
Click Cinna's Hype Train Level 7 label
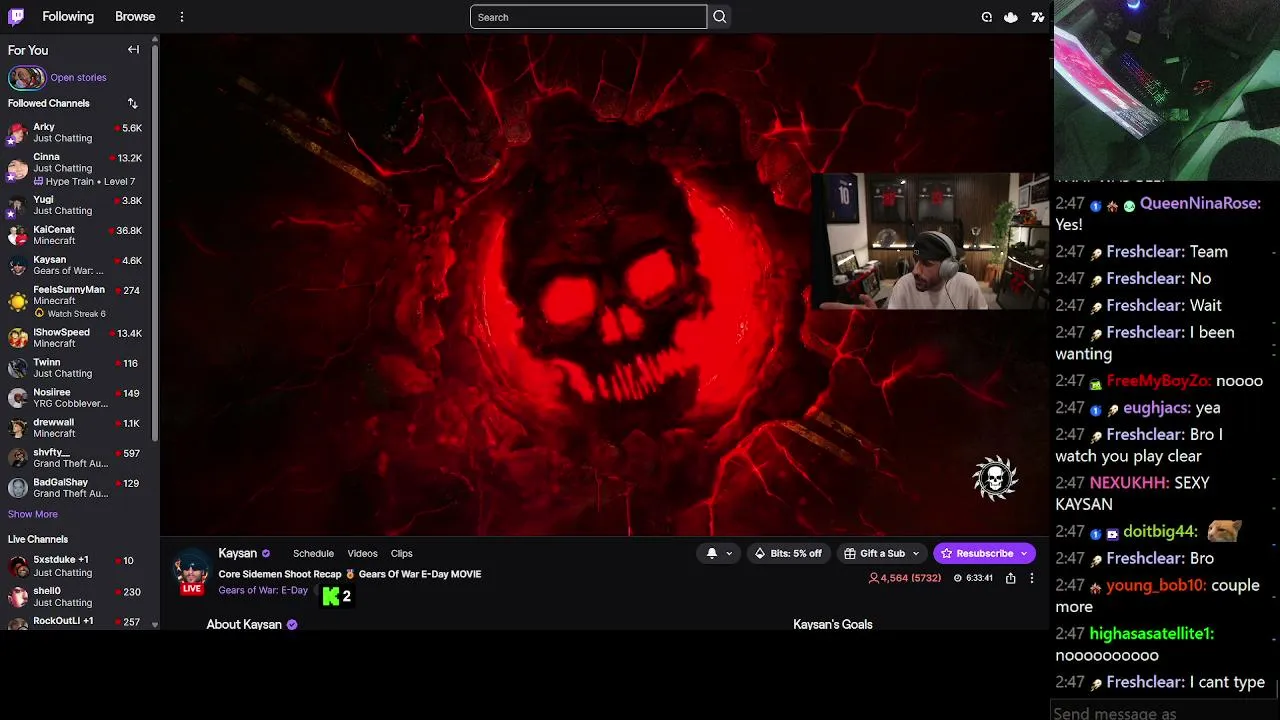coord(84,181)
